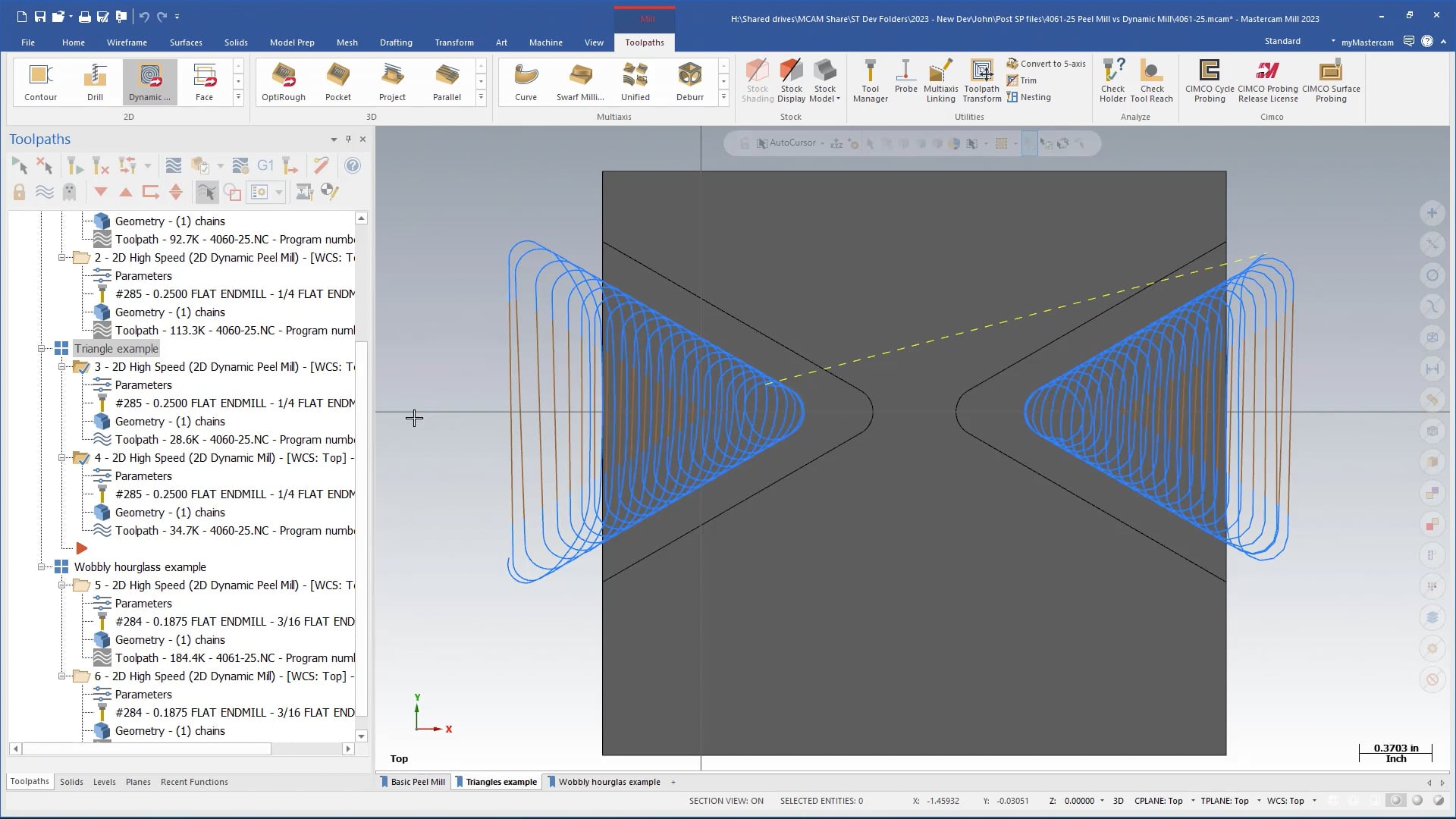Click the Contour toolpath icon
This screenshot has height=819, width=1456.
[x=40, y=80]
